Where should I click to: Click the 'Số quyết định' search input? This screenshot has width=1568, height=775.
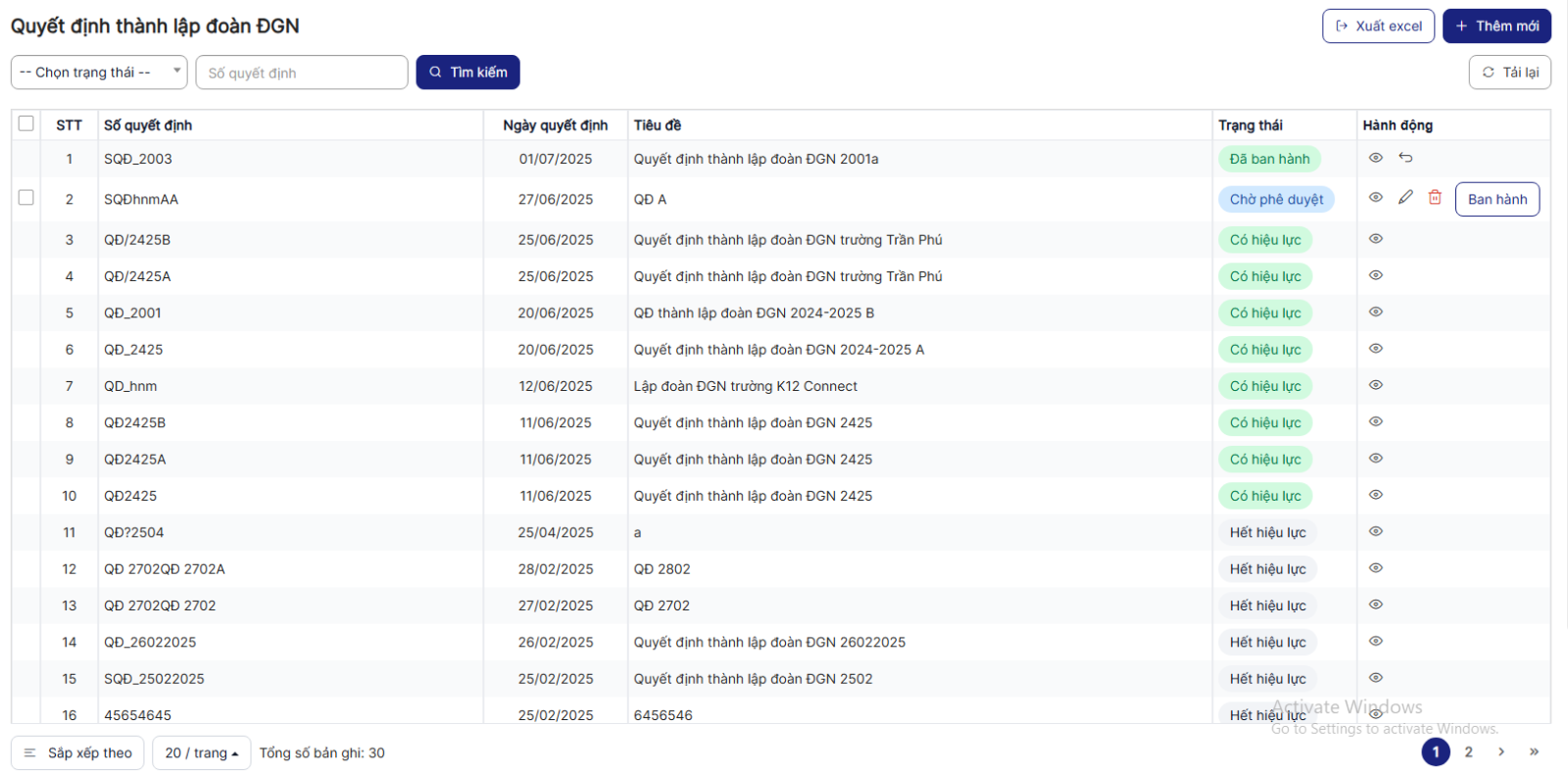[302, 73]
